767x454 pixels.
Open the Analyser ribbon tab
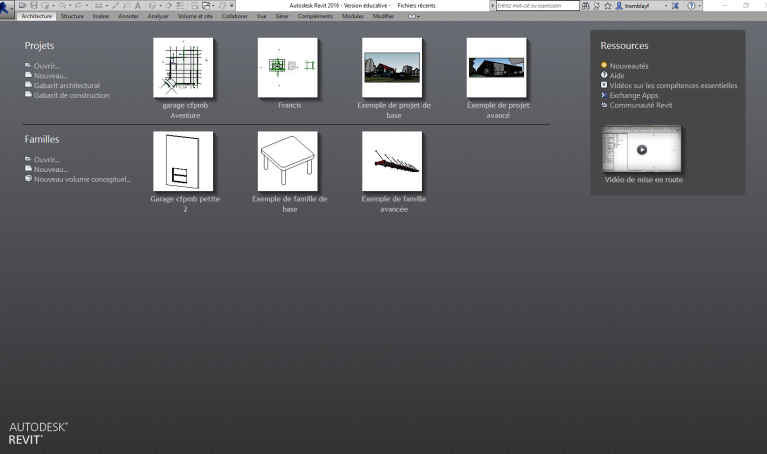pos(158,16)
